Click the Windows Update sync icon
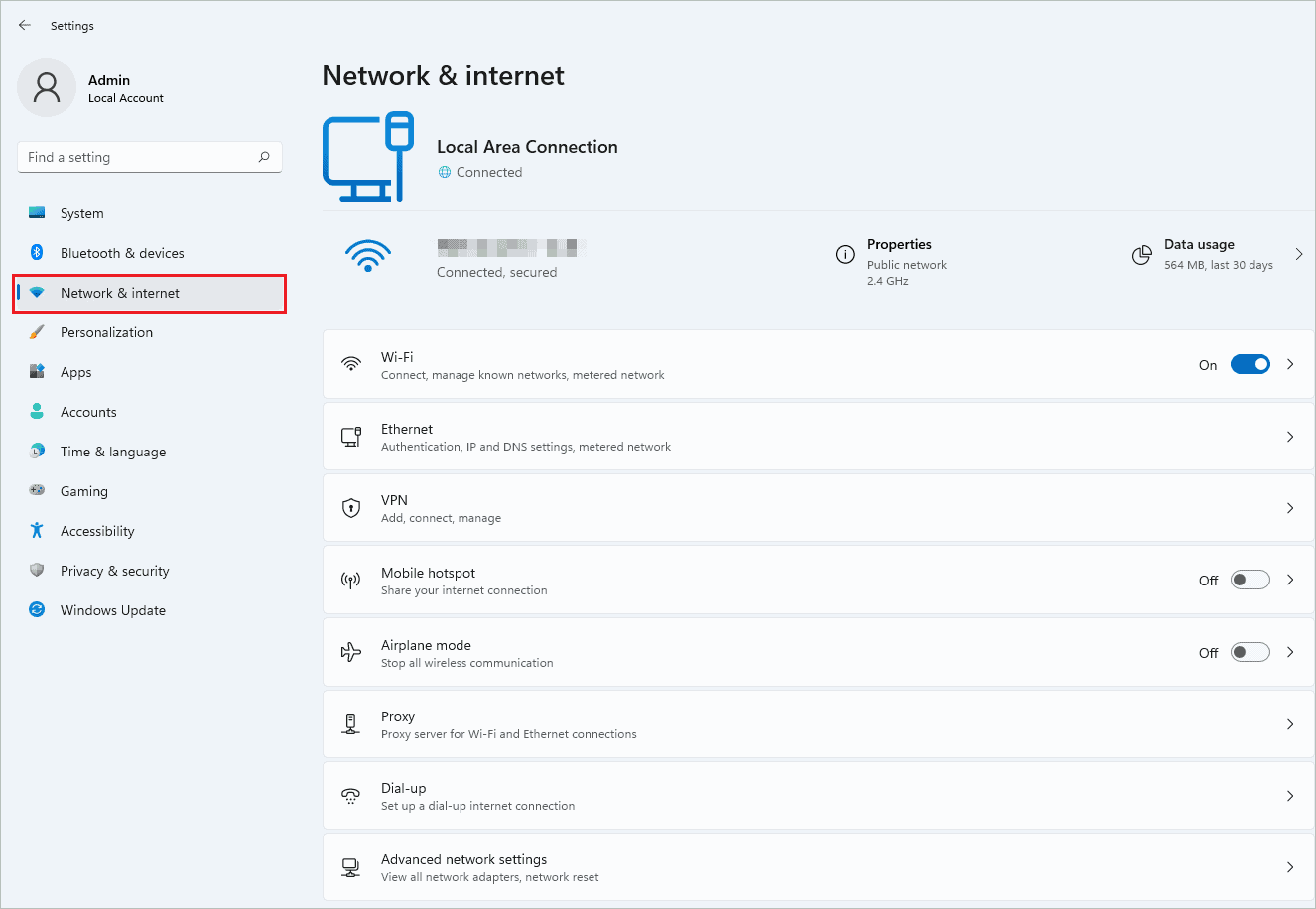The height and width of the screenshot is (909, 1316). (x=37, y=610)
